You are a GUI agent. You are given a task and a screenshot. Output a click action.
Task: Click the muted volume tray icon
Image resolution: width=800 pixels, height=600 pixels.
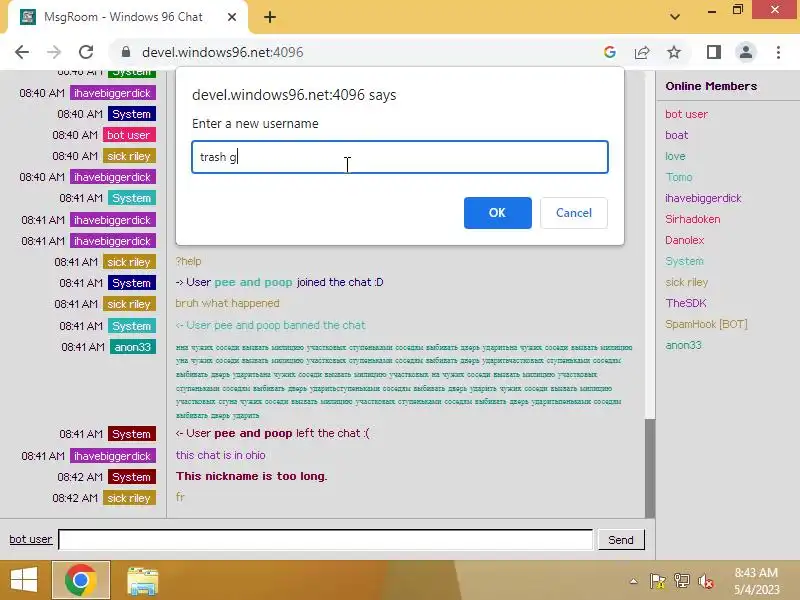pyautogui.click(x=706, y=581)
